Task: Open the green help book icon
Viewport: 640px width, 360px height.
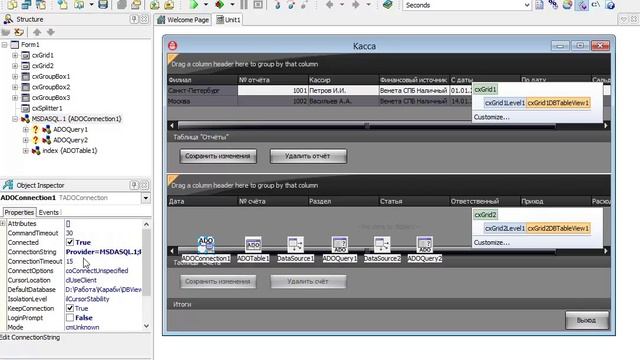Action: 388,5
